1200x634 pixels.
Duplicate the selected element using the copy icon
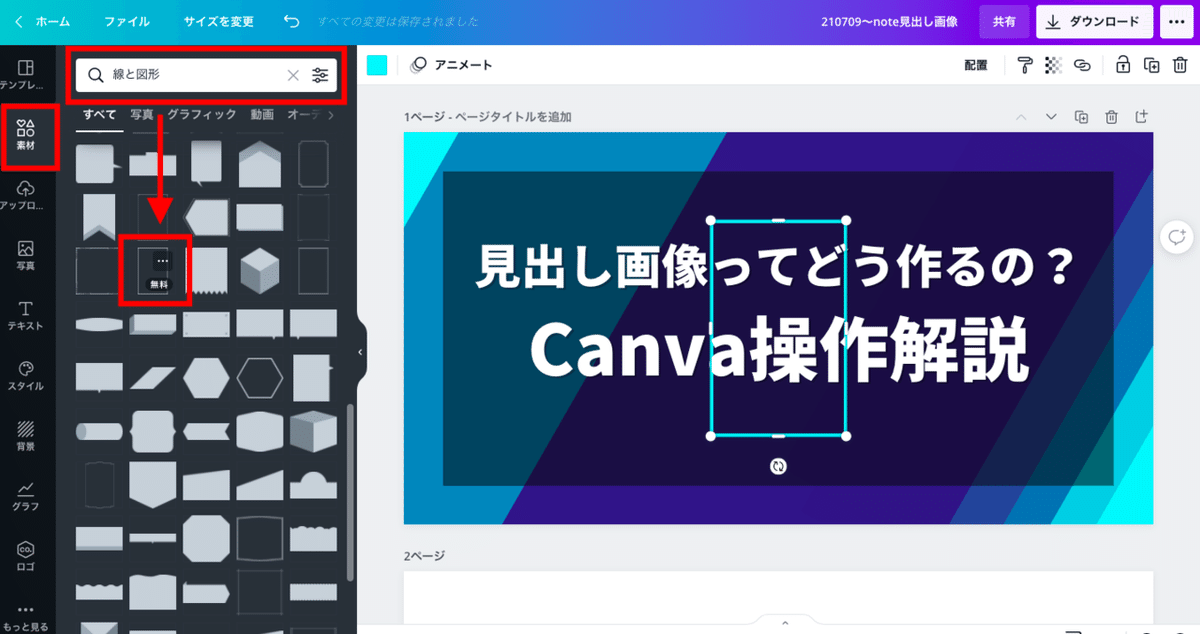click(x=1152, y=64)
